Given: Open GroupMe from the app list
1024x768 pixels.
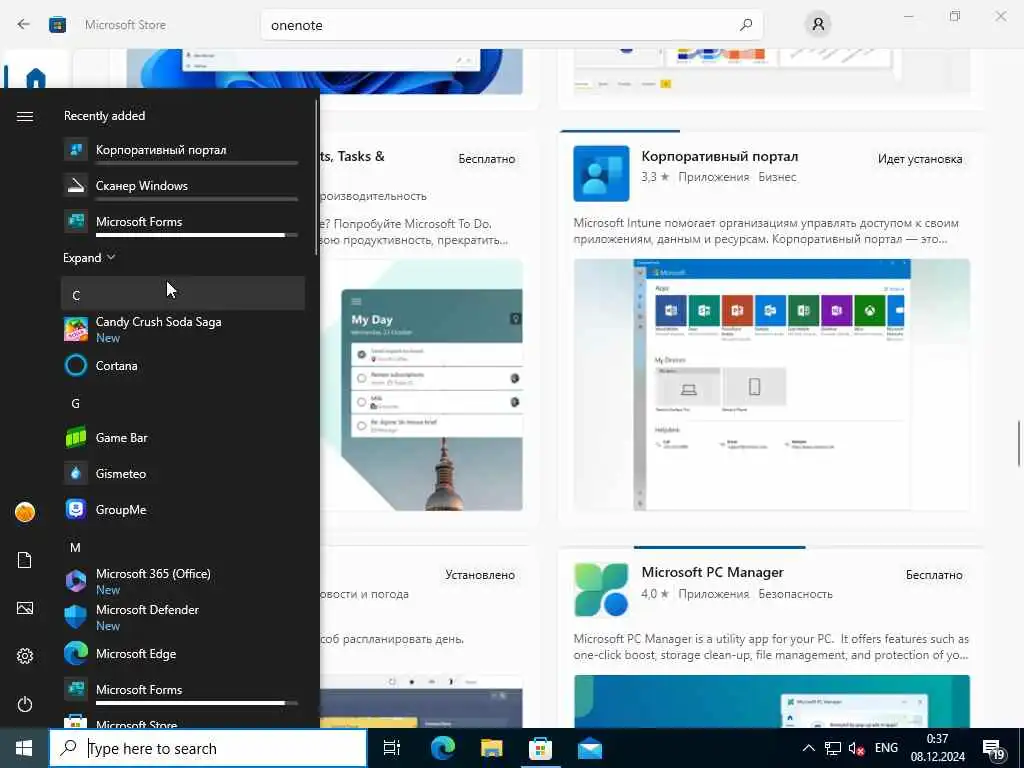Looking at the screenshot, I should point(183,509).
